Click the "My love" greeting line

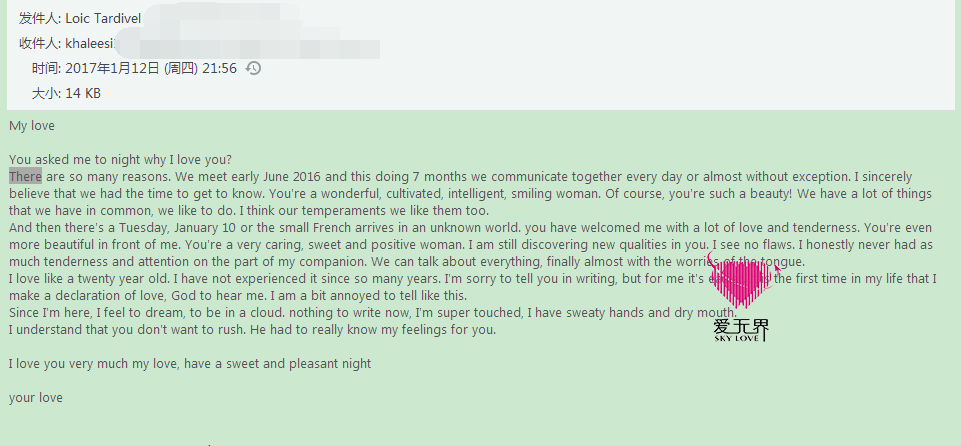point(32,126)
